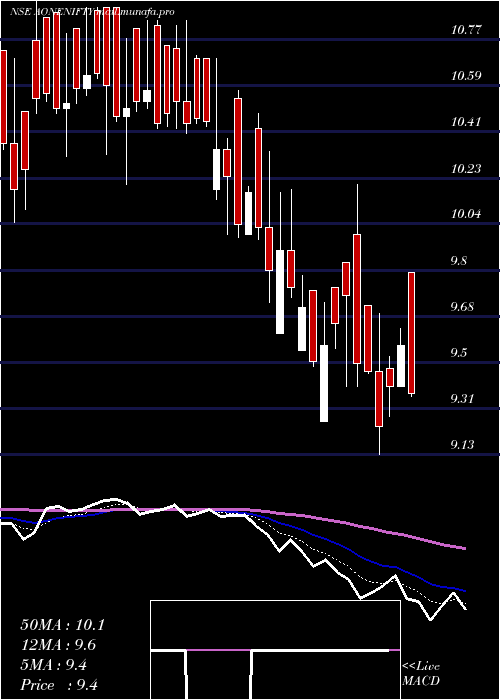Click the 12MA : 9.6 readout
This screenshot has height=700, width=500.
[58, 645]
